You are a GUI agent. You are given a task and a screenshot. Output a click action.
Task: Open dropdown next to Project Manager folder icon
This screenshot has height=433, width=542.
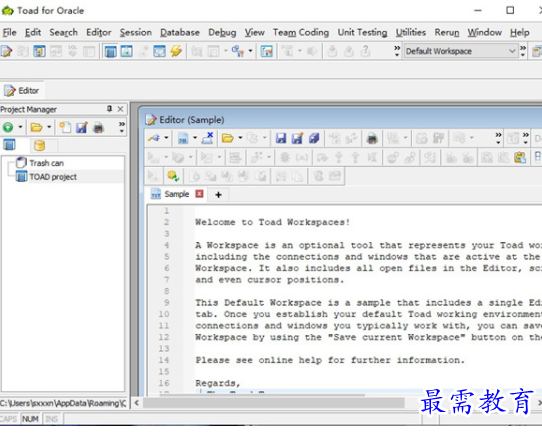[49, 128]
